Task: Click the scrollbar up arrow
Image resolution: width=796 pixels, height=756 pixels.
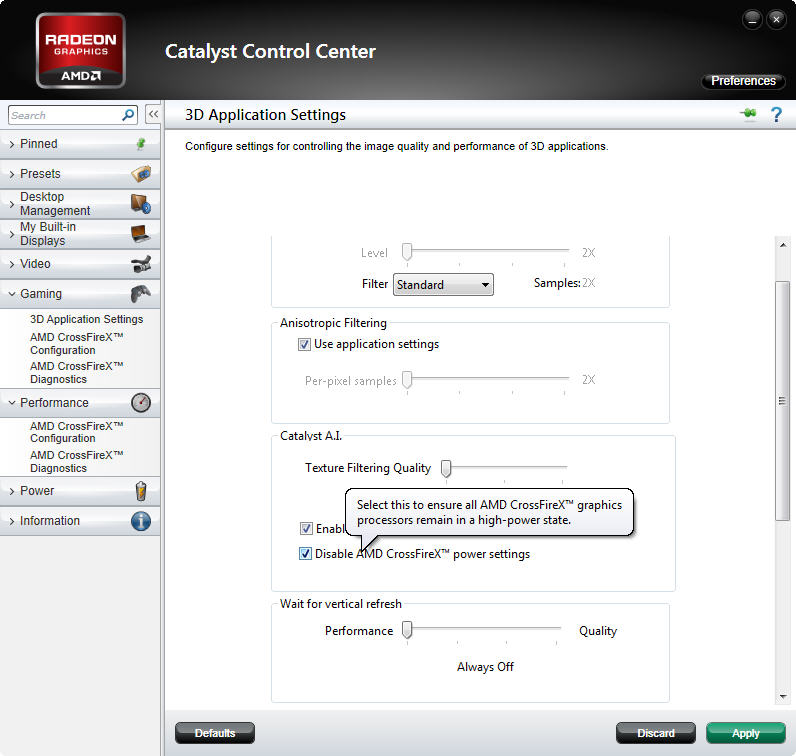Action: tap(783, 245)
